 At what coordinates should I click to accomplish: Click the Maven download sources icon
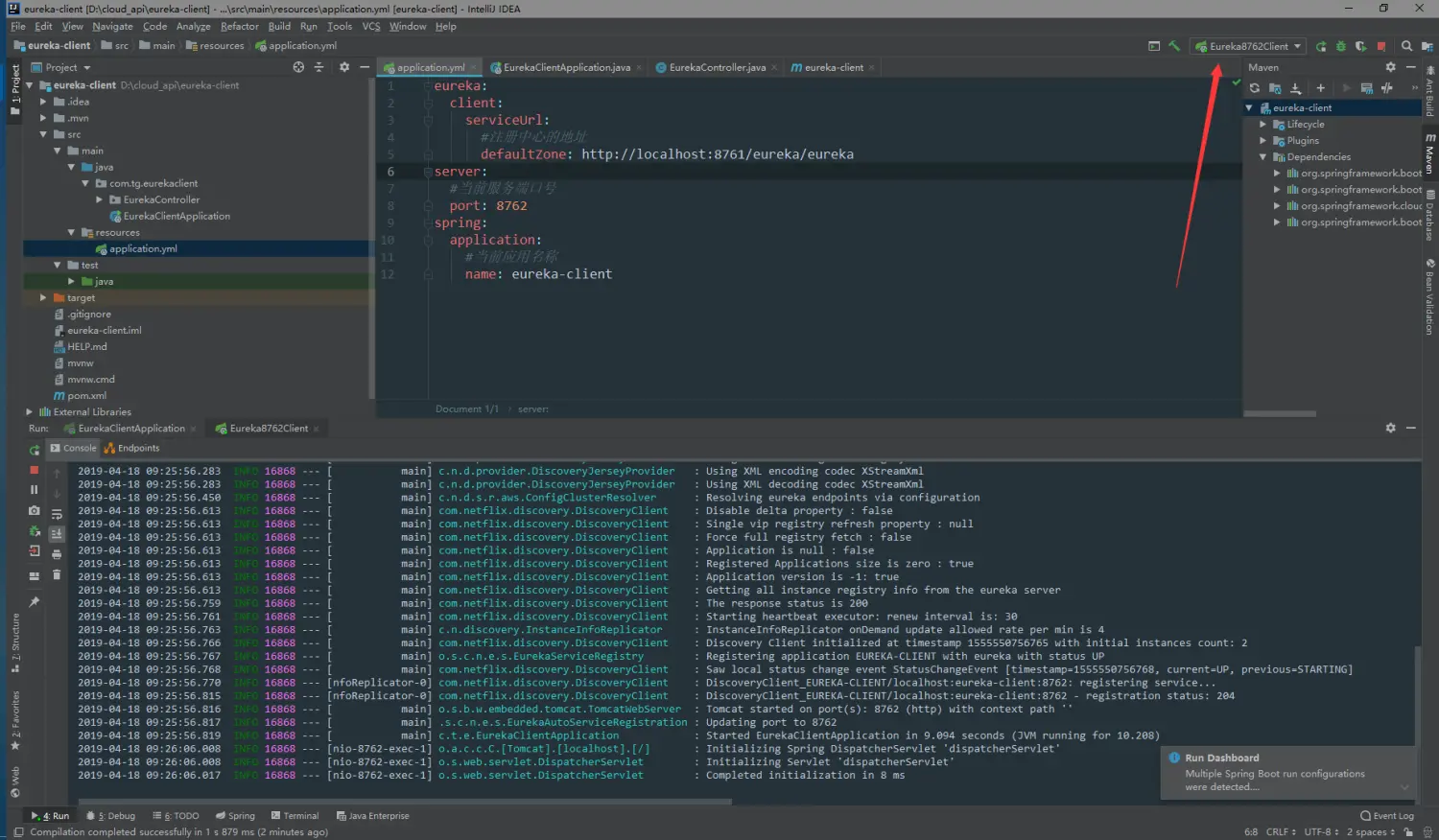tap(1296, 88)
